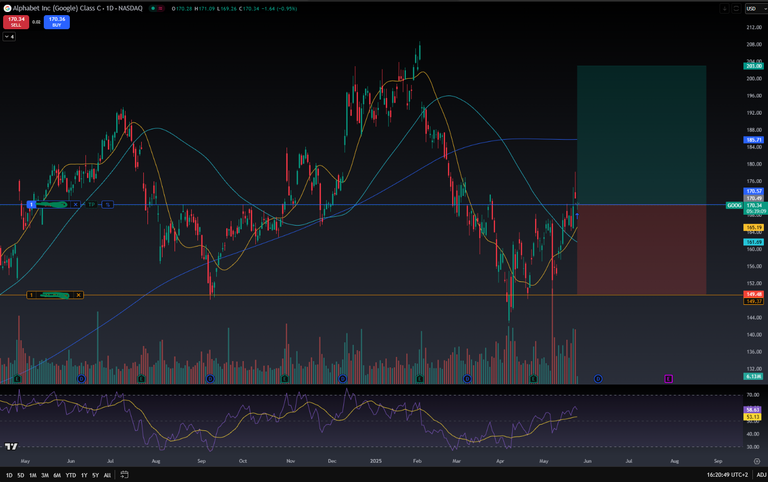Open the earnings E marker near May 2024
The height and width of the screenshot is (482, 768).
pyautogui.click(x=18, y=379)
